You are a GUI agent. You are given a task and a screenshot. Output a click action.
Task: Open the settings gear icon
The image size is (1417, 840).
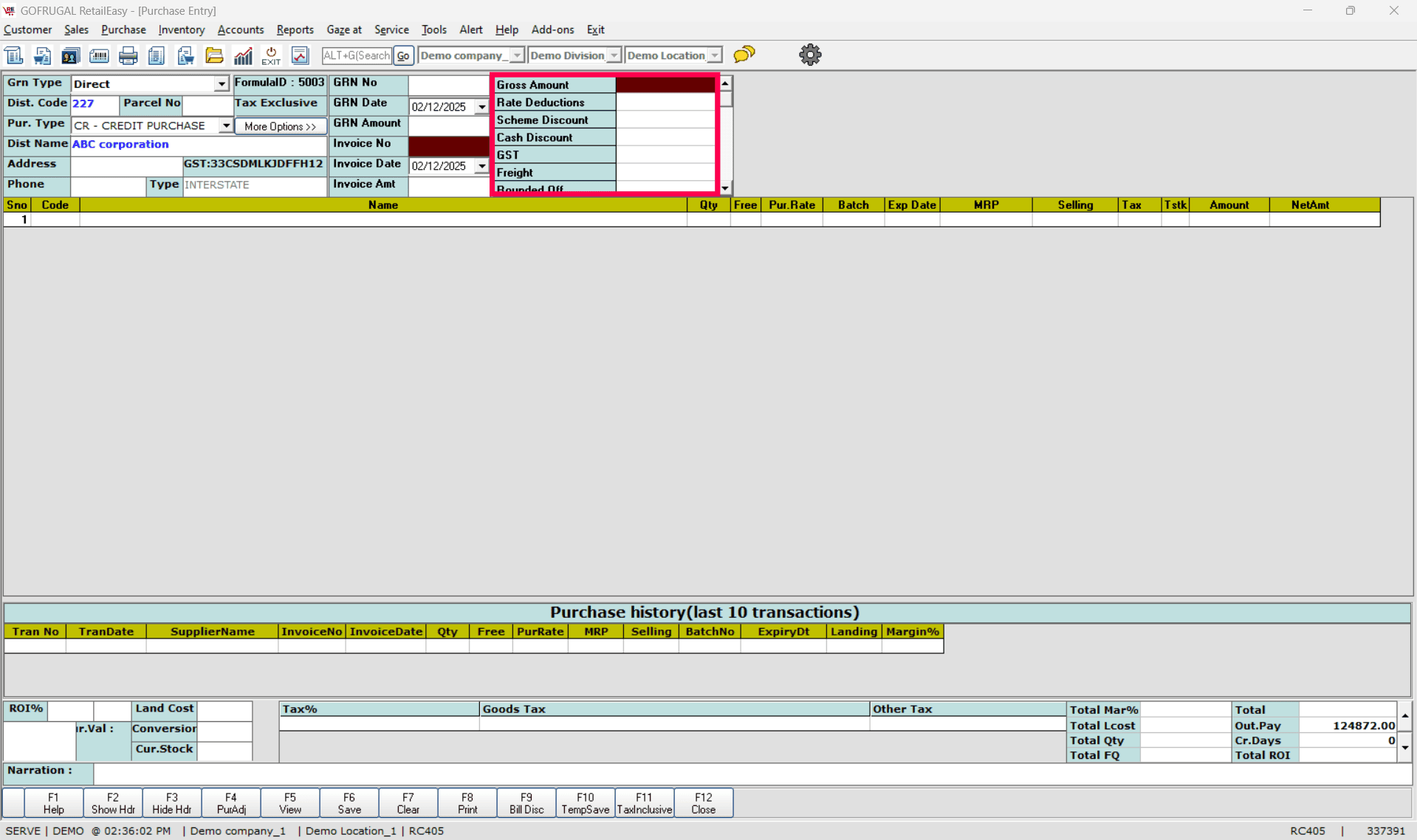click(x=810, y=55)
